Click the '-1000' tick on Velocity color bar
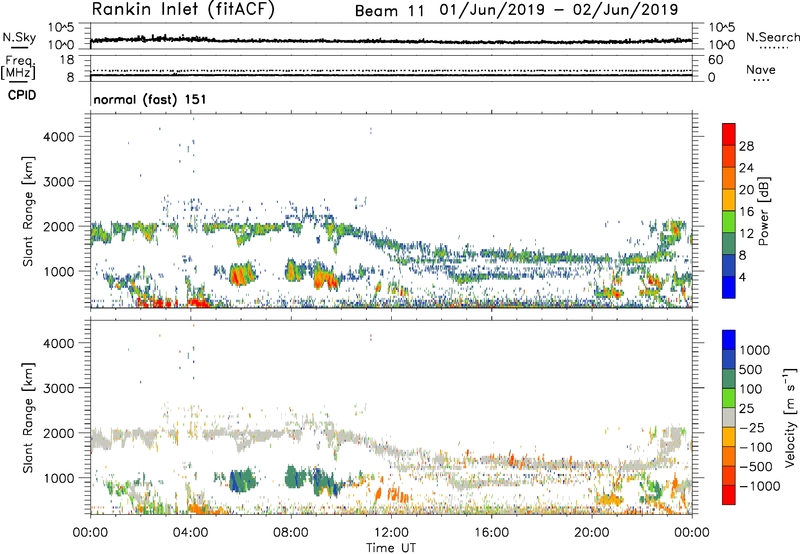800x554 pixels. (759, 486)
